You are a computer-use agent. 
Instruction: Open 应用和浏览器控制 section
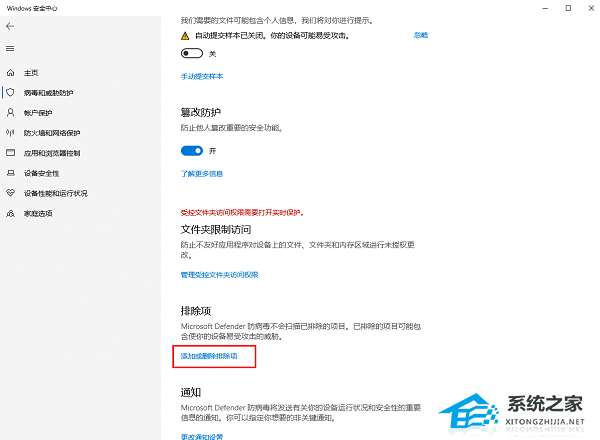click(x=52, y=153)
